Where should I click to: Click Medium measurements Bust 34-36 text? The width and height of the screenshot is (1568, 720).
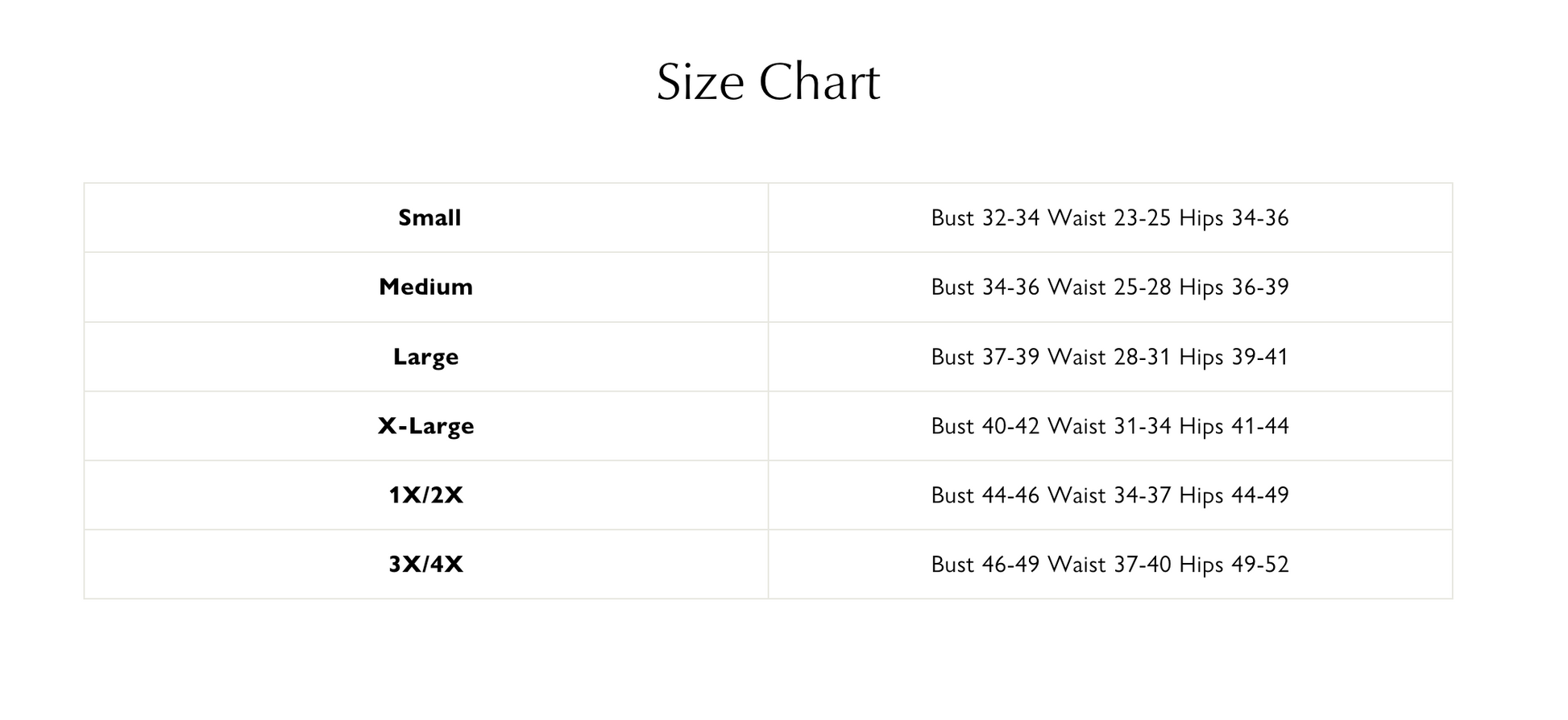[985, 287]
